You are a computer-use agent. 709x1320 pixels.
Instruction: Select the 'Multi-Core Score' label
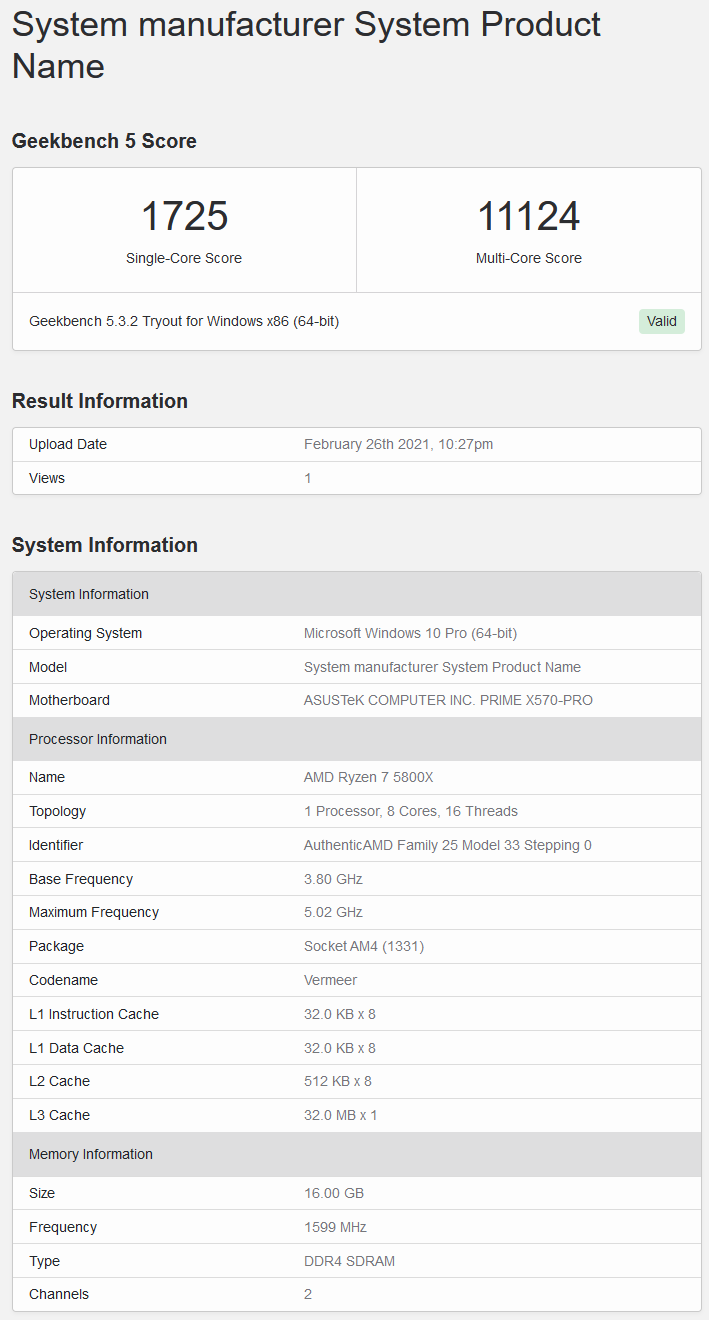[529, 258]
